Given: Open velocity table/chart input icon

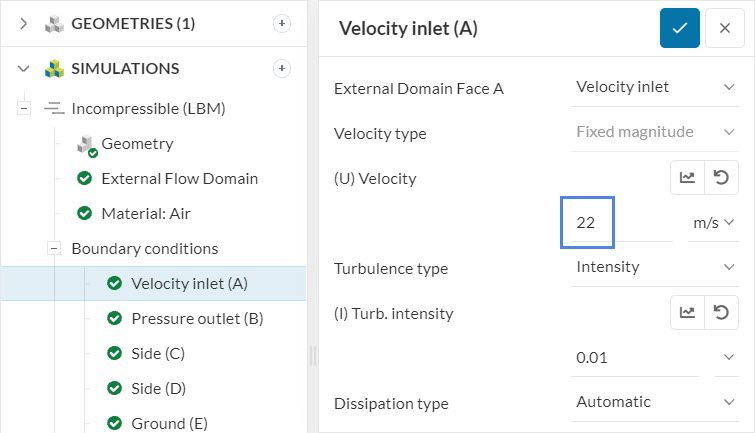Looking at the screenshot, I should click(687, 178).
